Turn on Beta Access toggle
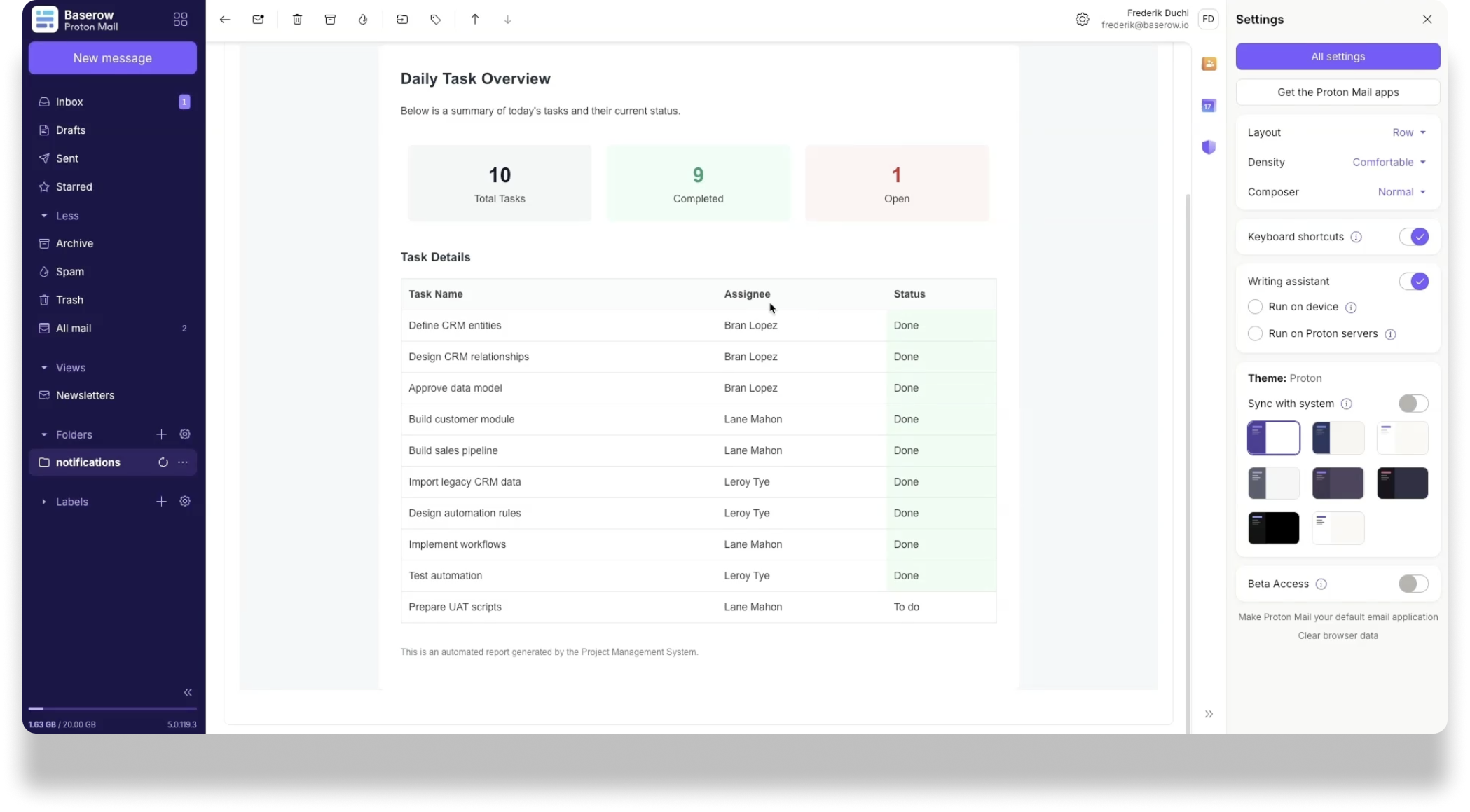The image size is (1470, 812). (x=1413, y=584)
